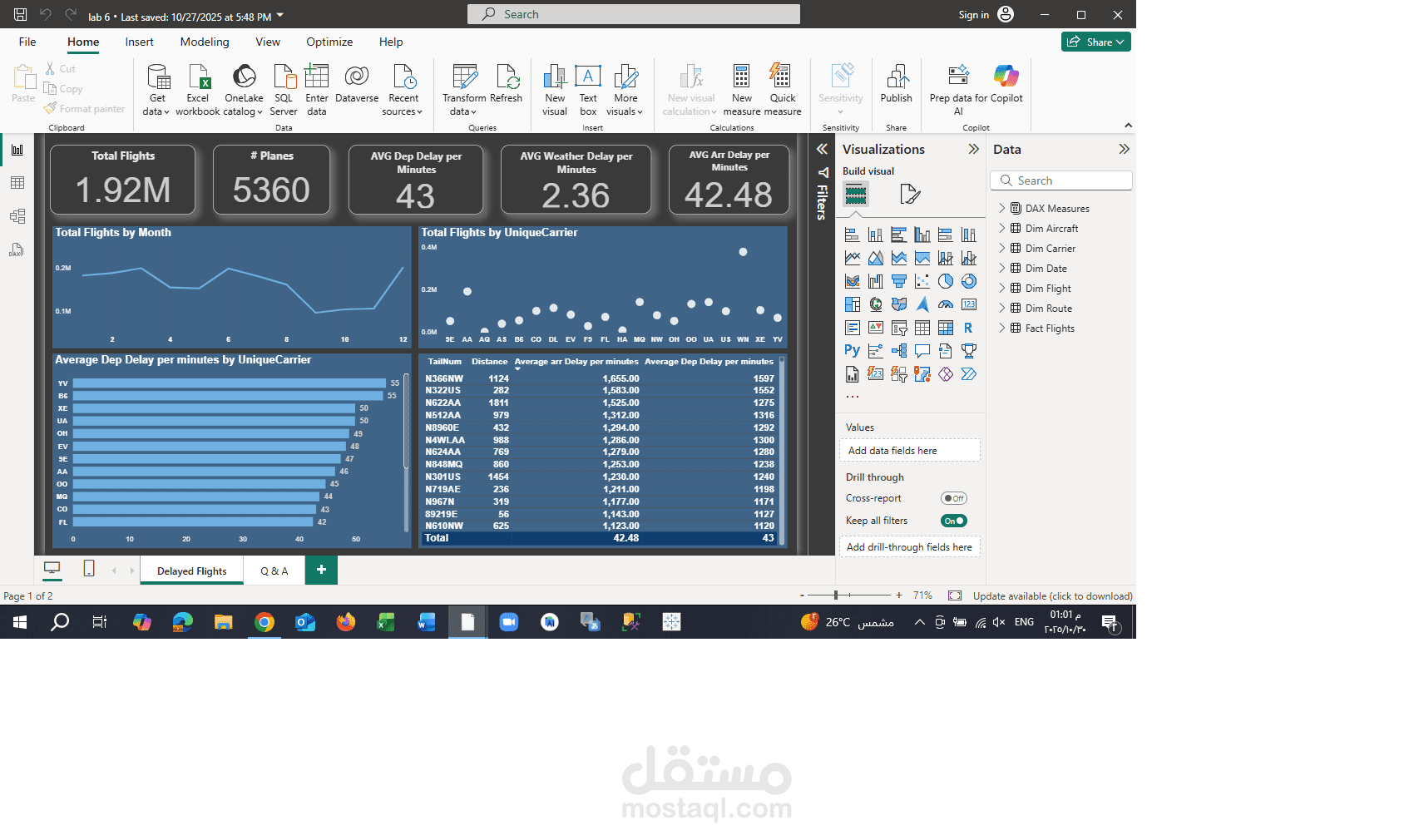Click the Search field in the Data pane

point(1060,180)
